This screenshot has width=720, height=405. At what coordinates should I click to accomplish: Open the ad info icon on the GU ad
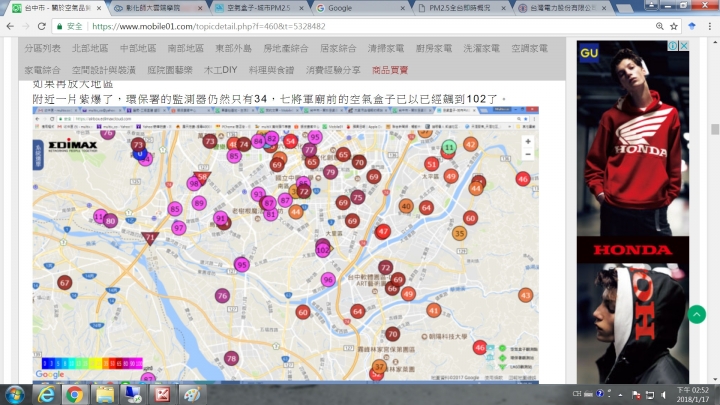(673, 45)
